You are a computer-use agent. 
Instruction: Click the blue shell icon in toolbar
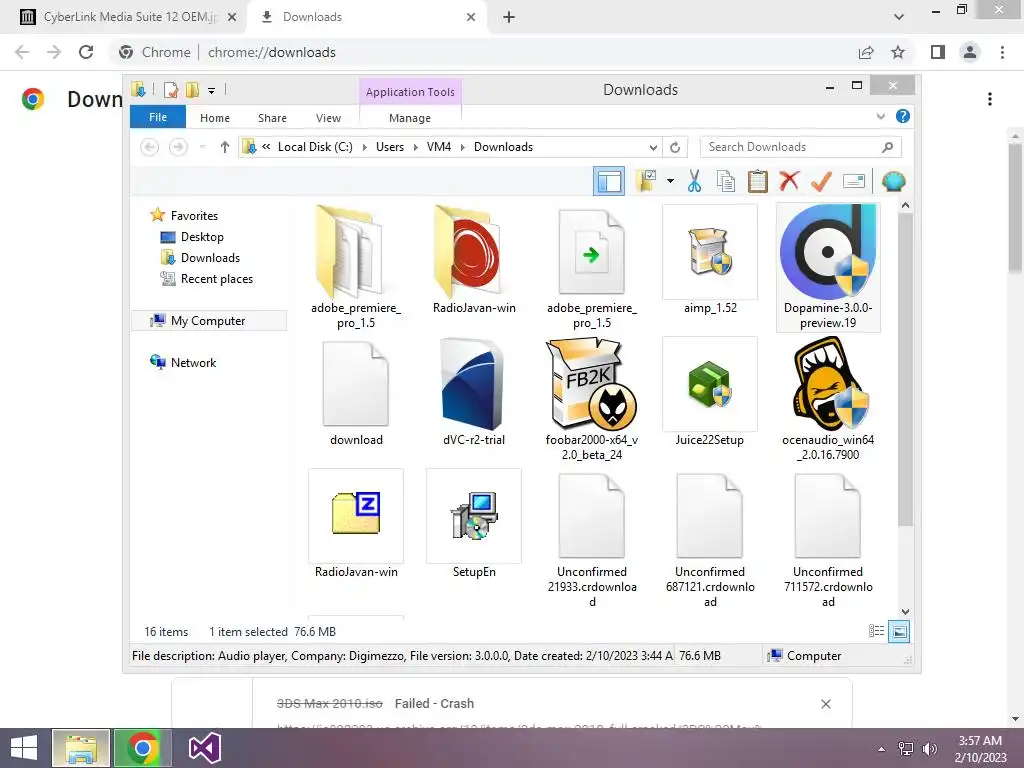click(x=893, y=181)
